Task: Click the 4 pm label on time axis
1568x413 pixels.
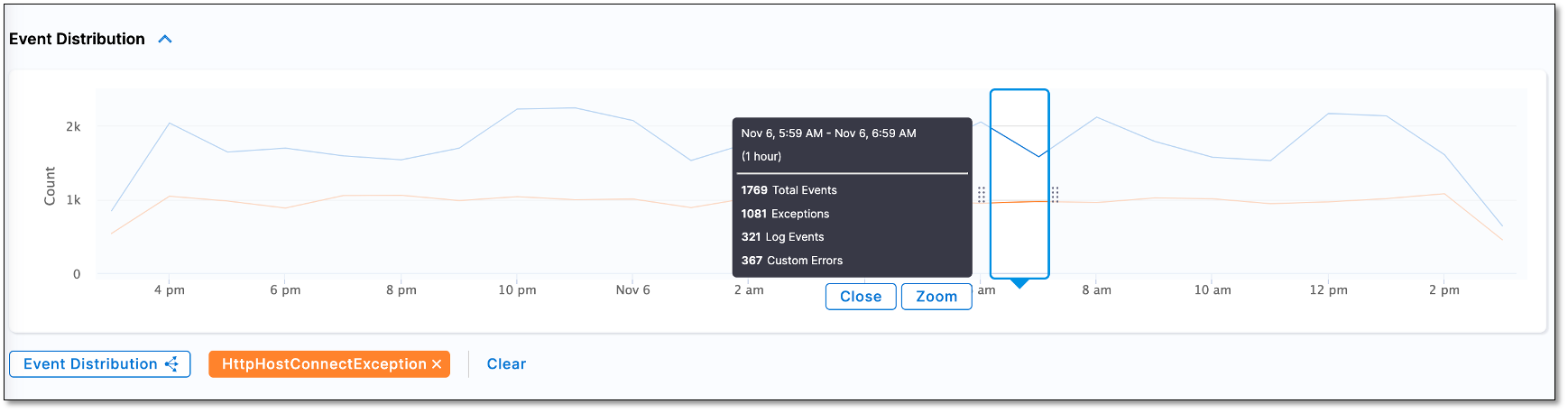Action: (x=170, y=290)
